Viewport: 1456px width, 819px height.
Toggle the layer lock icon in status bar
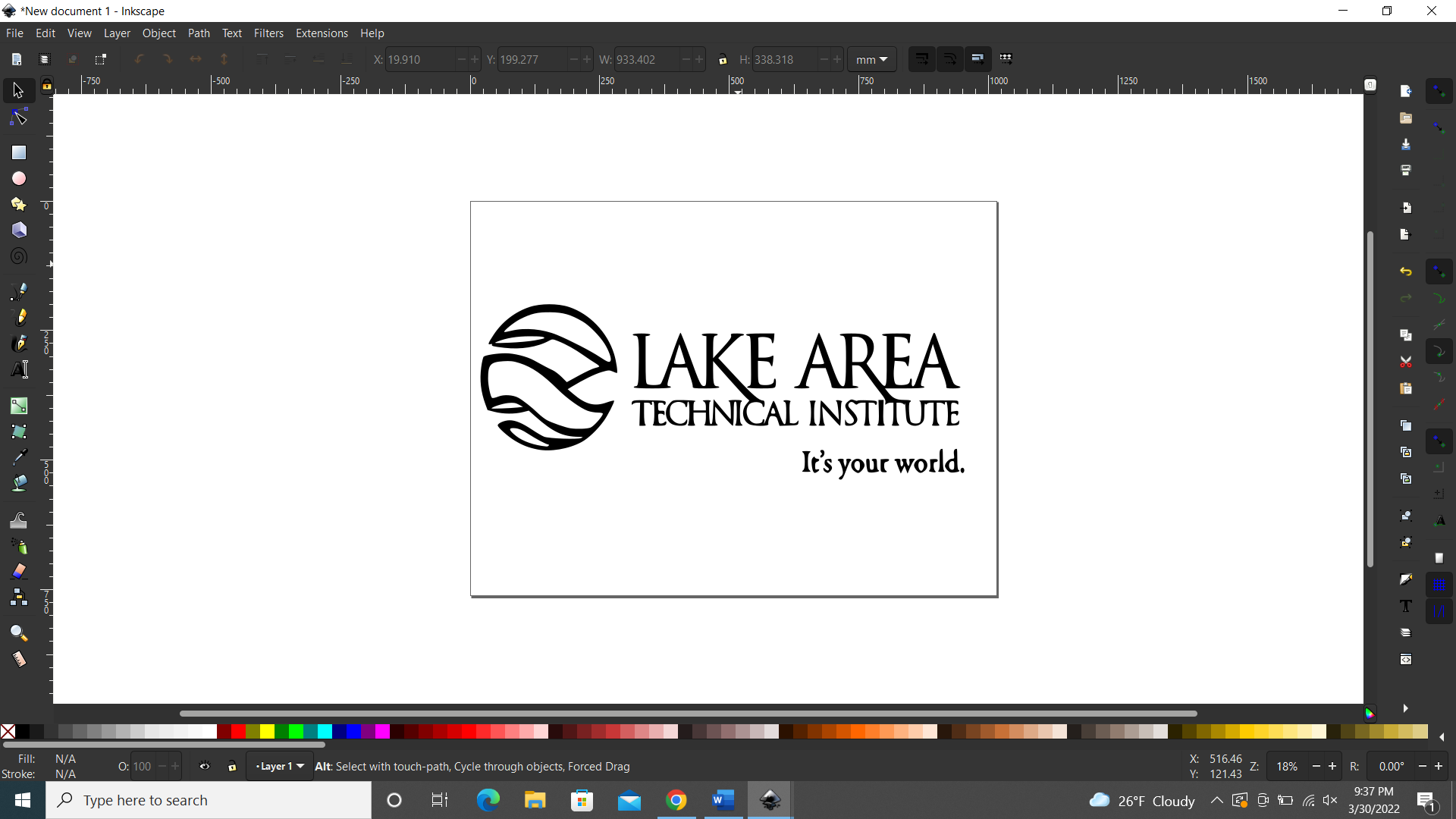232,766
